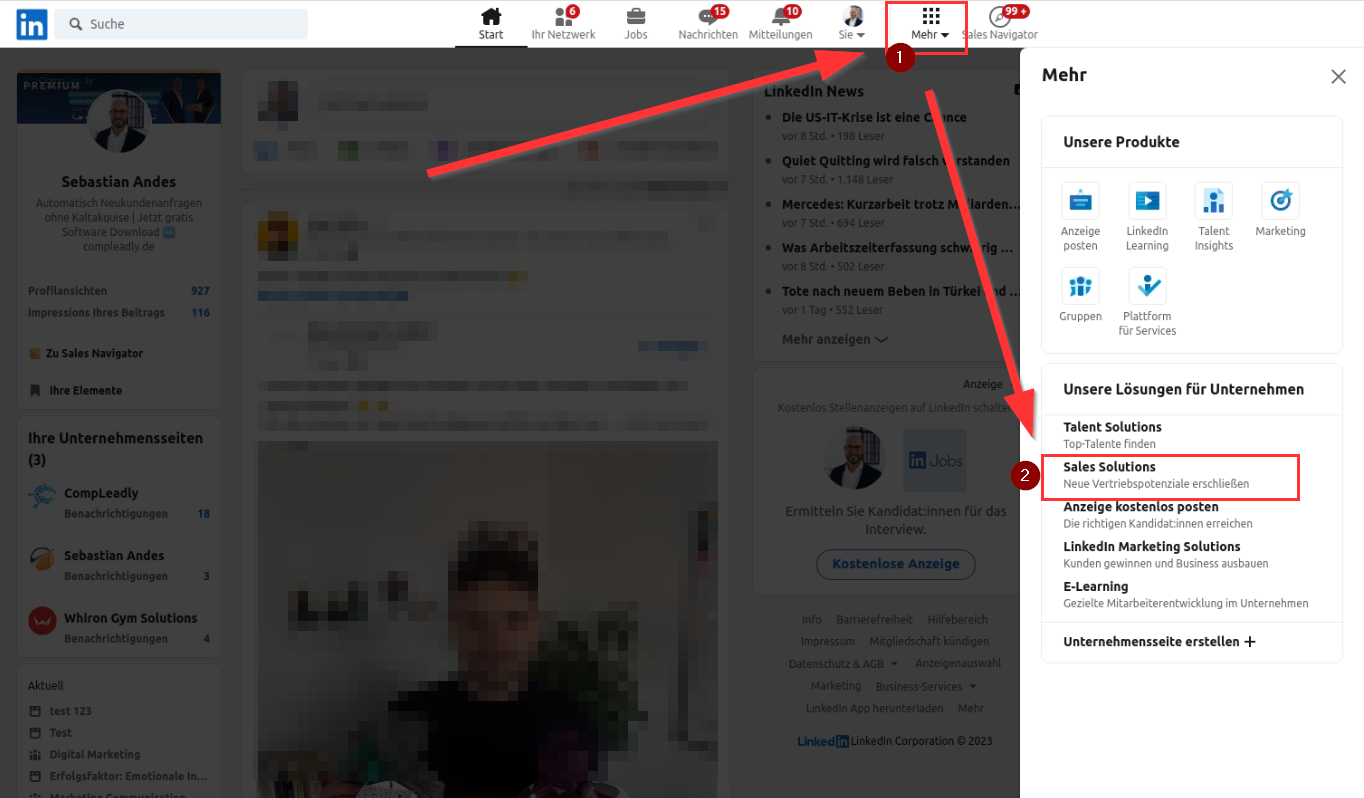Click into the Suche search field
The image size is (1364, 798).
click(190, 24)
